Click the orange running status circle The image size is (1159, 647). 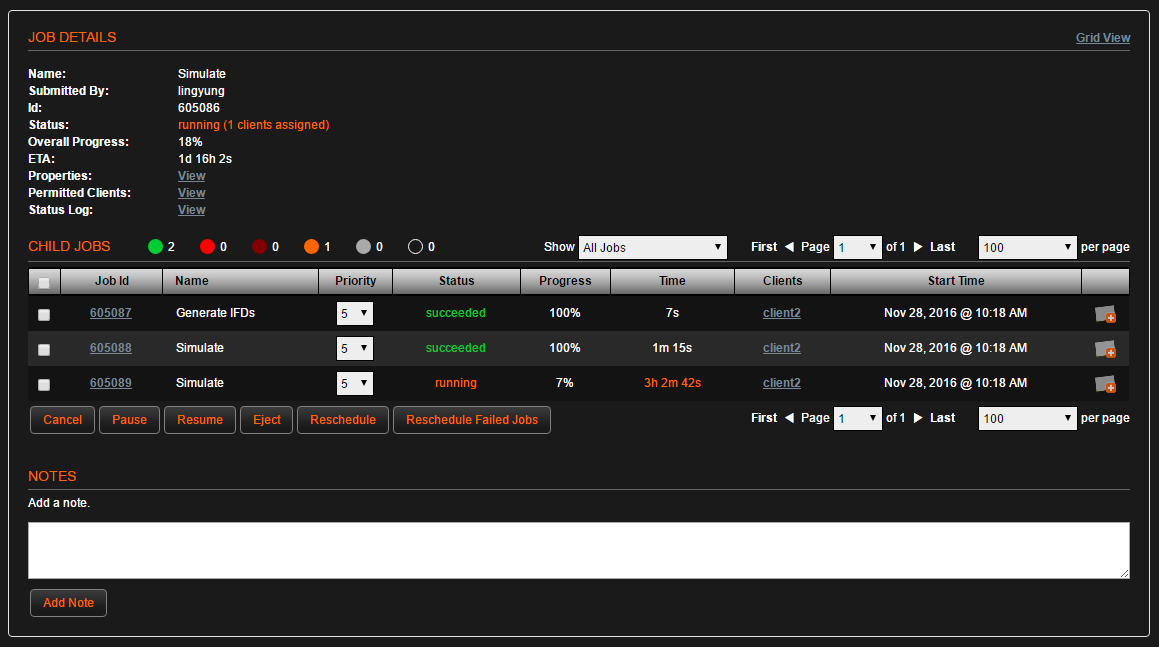311,247
